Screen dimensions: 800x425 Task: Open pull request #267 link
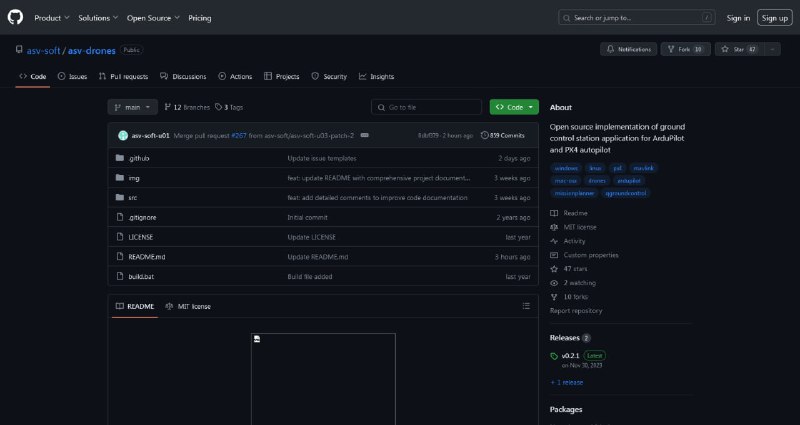(239, 136)
